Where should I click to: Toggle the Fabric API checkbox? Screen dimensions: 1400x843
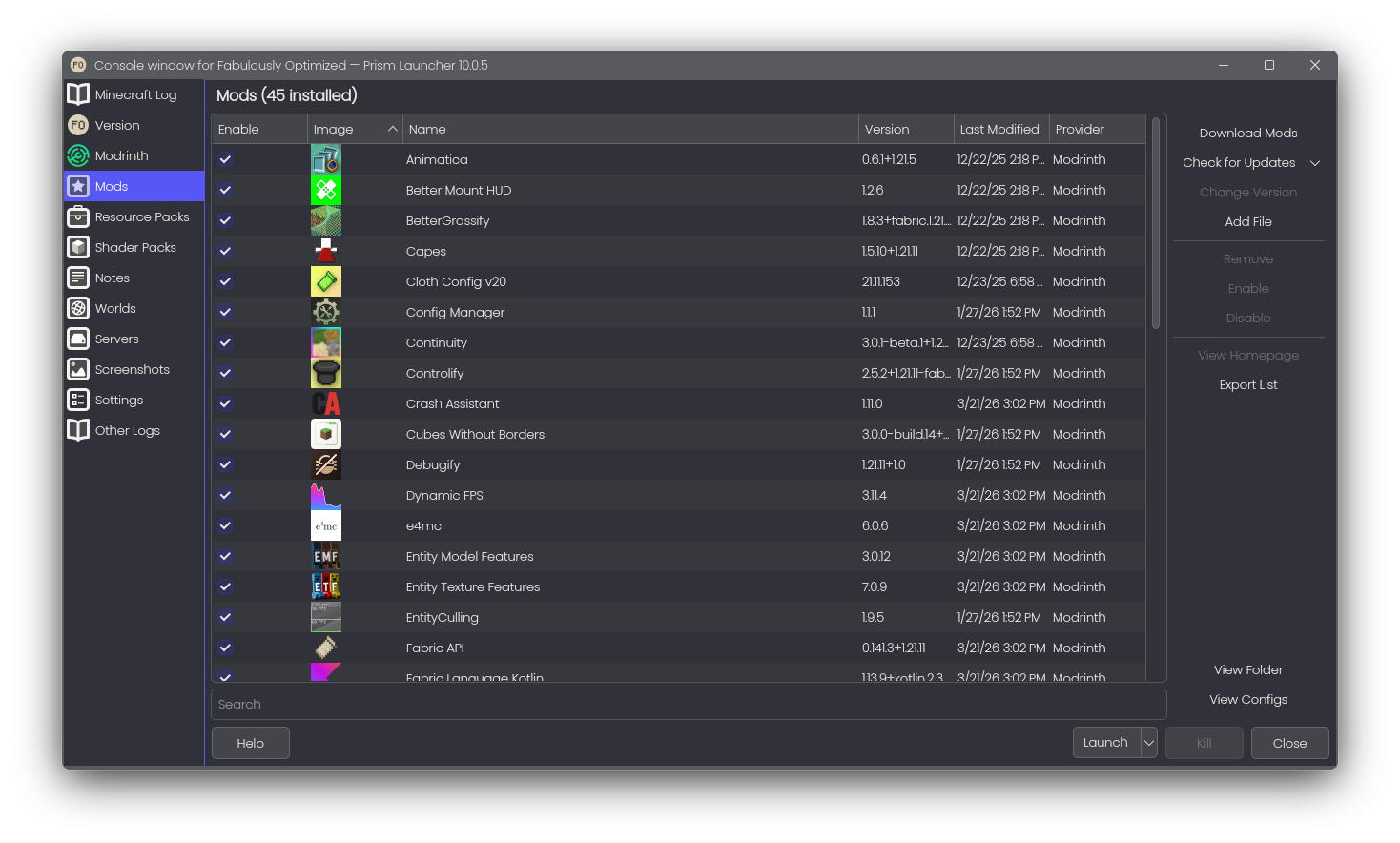coord(225,648)
